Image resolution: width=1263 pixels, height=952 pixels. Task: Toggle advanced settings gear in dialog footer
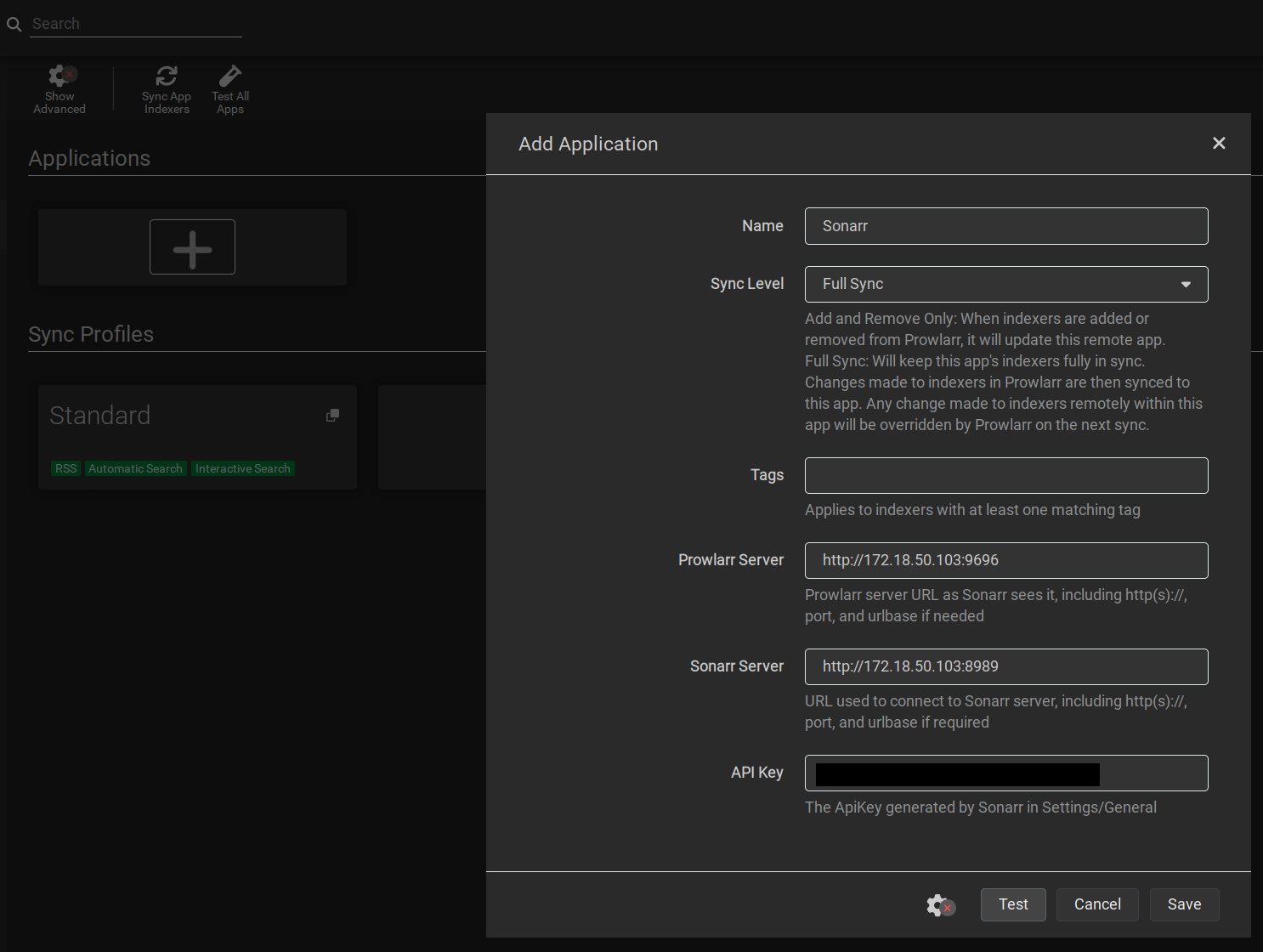[x=940, y=905]
